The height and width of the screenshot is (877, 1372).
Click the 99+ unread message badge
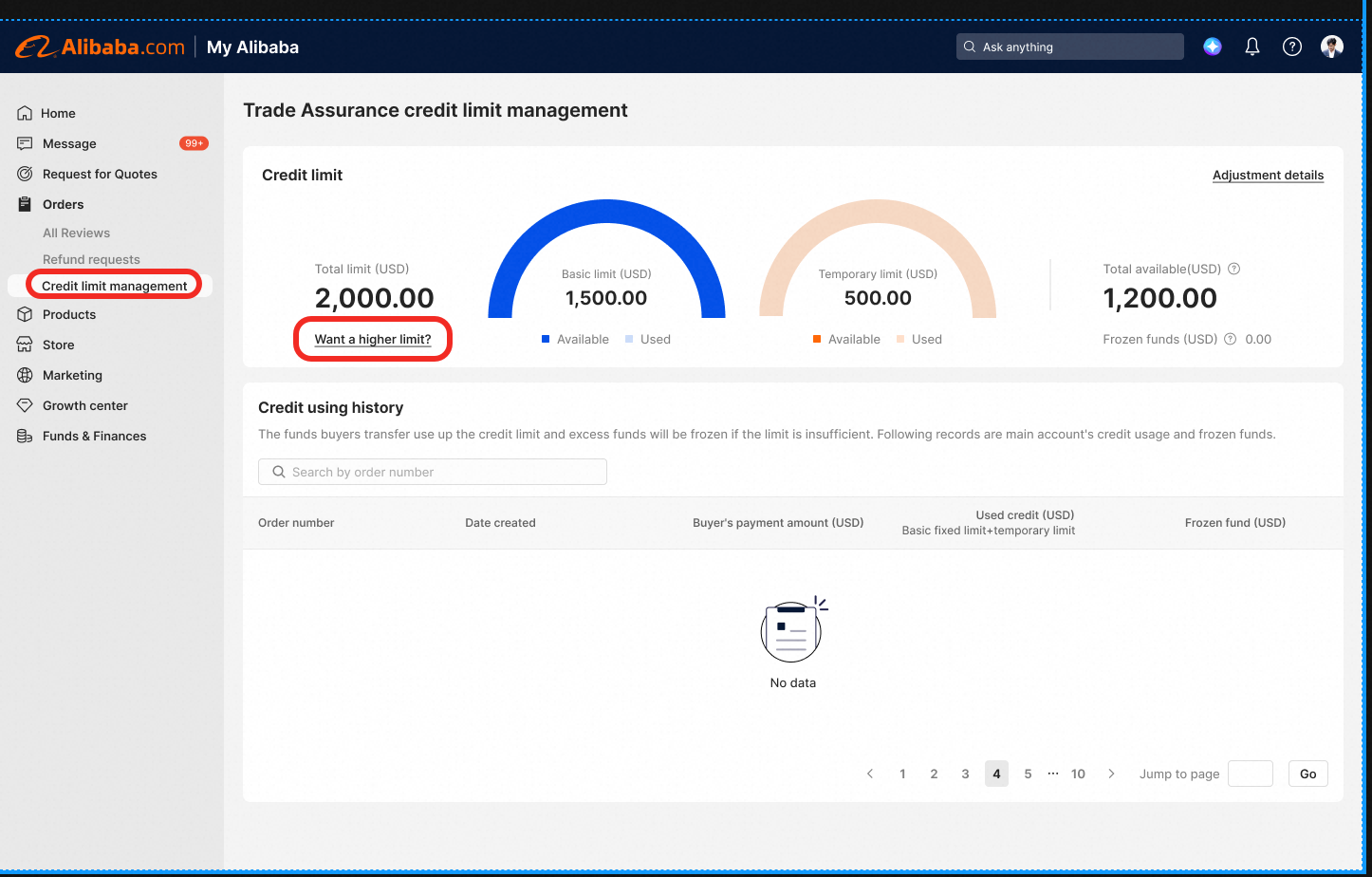194,143
